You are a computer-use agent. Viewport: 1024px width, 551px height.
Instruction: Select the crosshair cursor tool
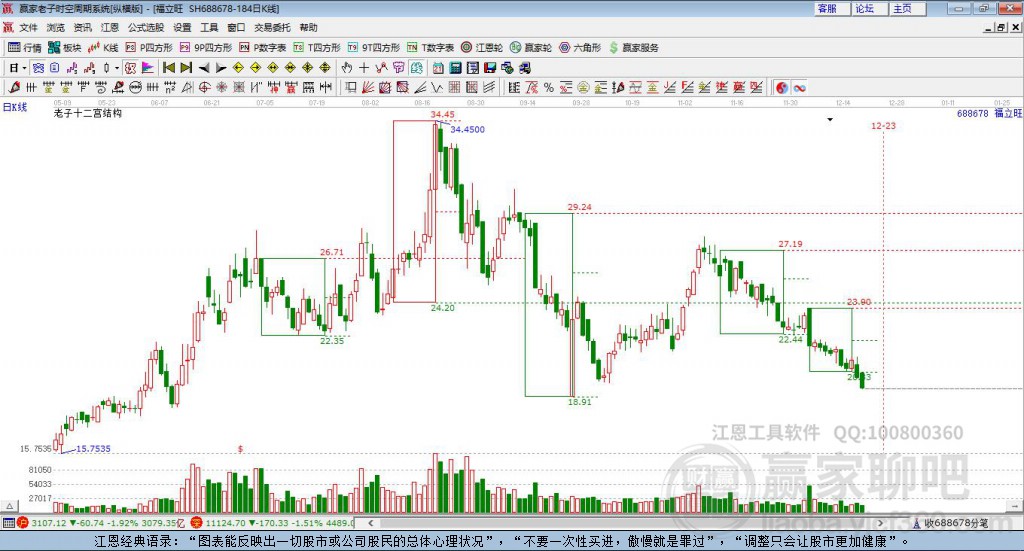pyautogui.click(x=364, y=68)
